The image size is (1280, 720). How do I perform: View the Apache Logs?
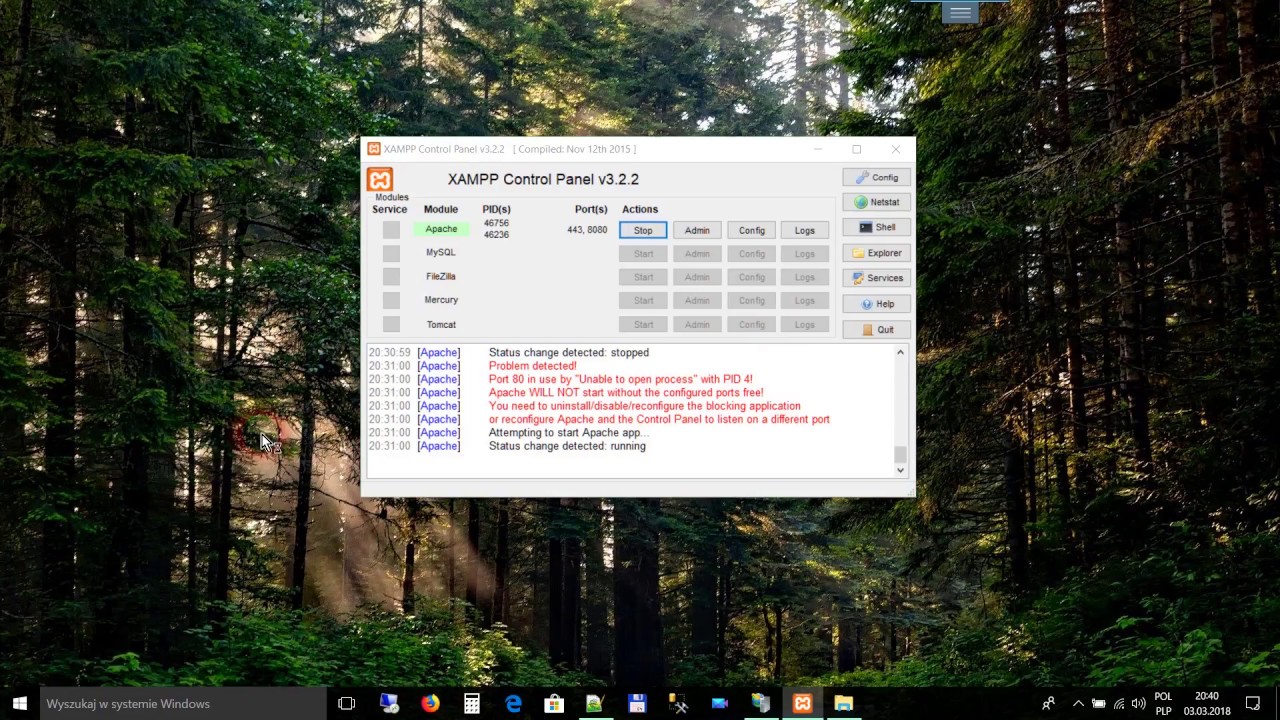(x=805, y=230)
